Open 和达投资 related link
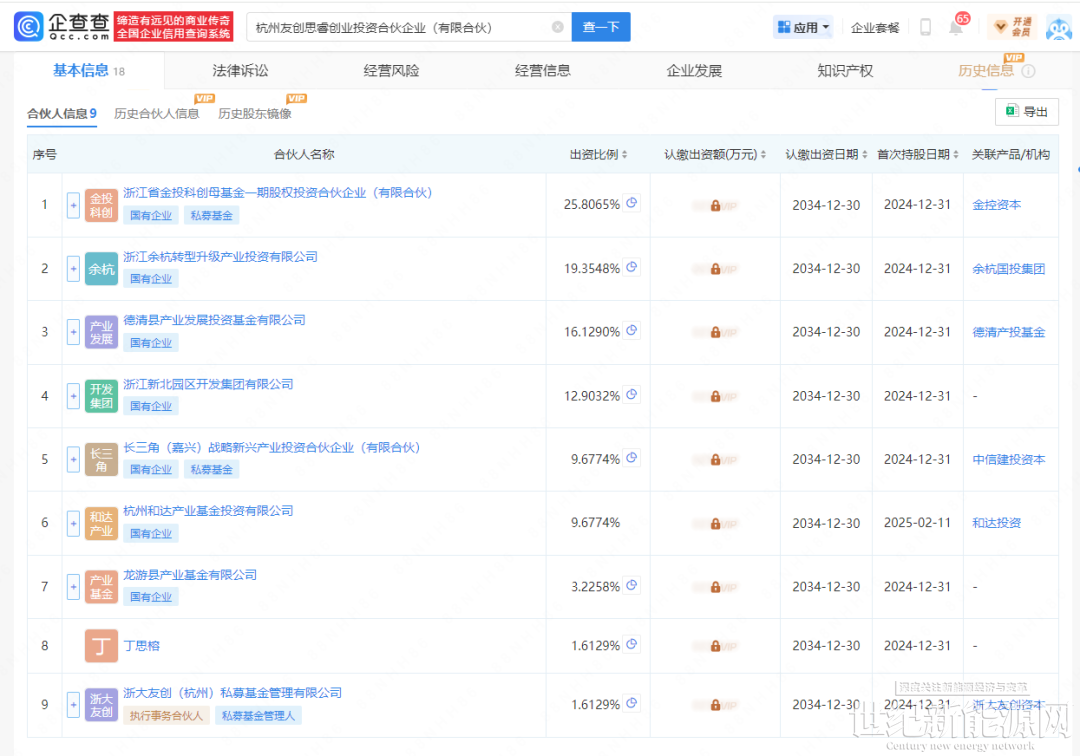The height and width of the screenshot is (756, 1080). (996, 523)
